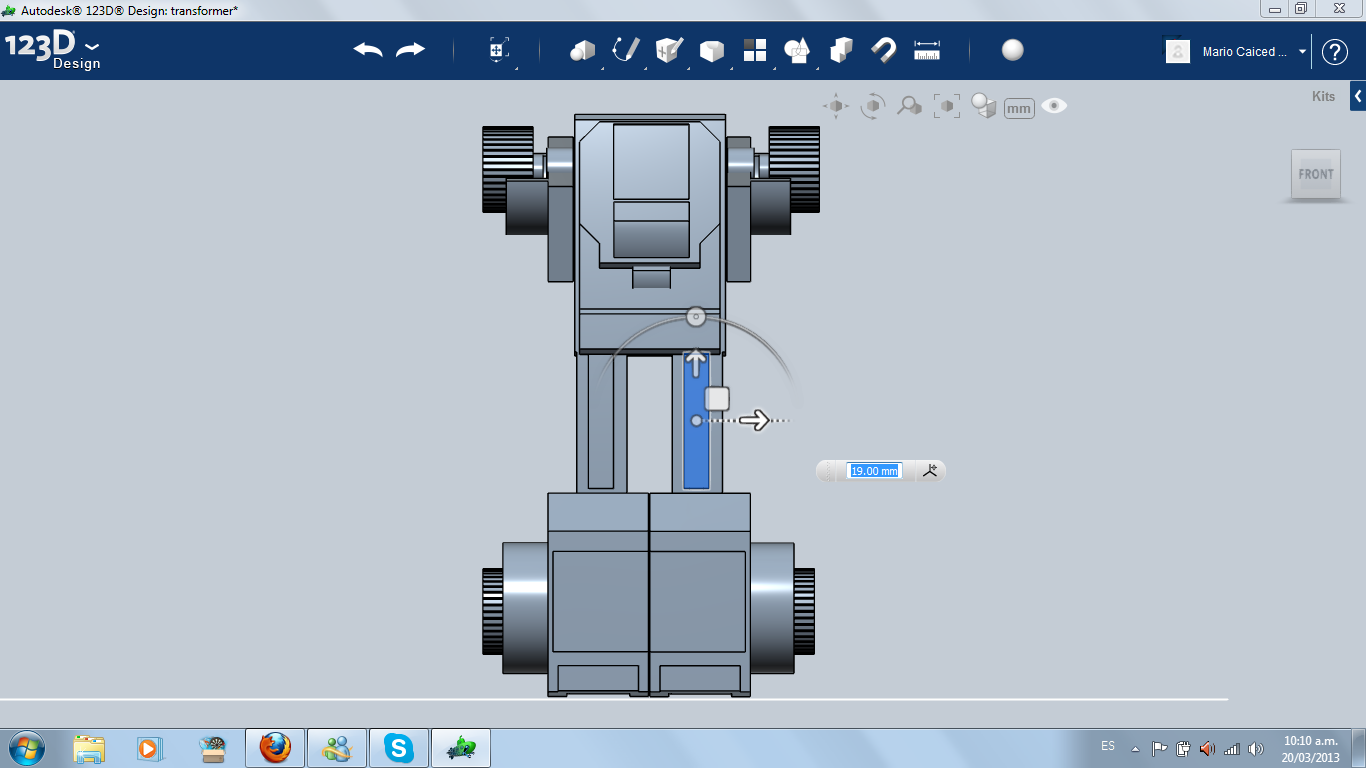Screen dimensions: 1366x768
Task: Select the Snap magnet tool
Action: coord(884,50)
